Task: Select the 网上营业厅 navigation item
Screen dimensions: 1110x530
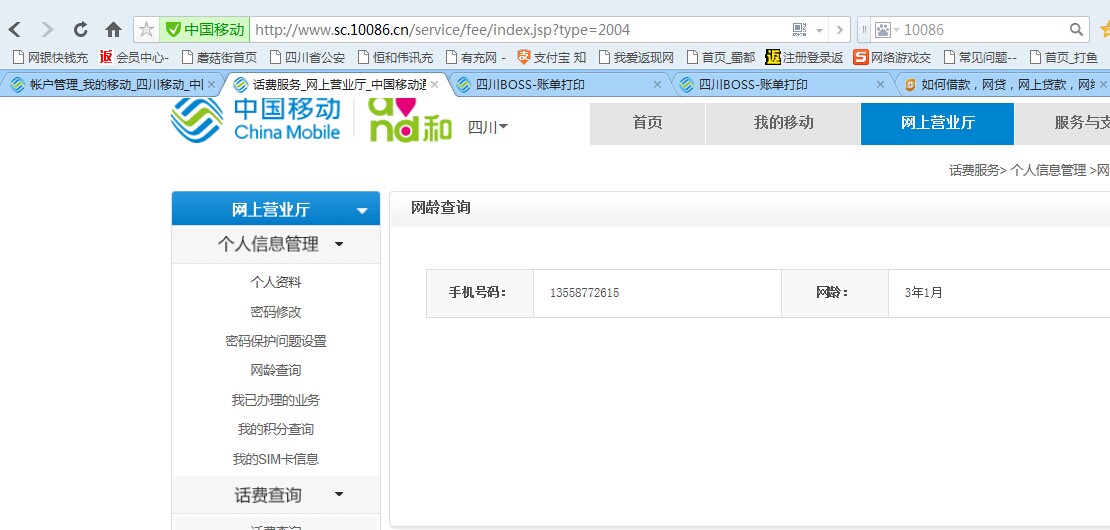Action: coord(937,123)
